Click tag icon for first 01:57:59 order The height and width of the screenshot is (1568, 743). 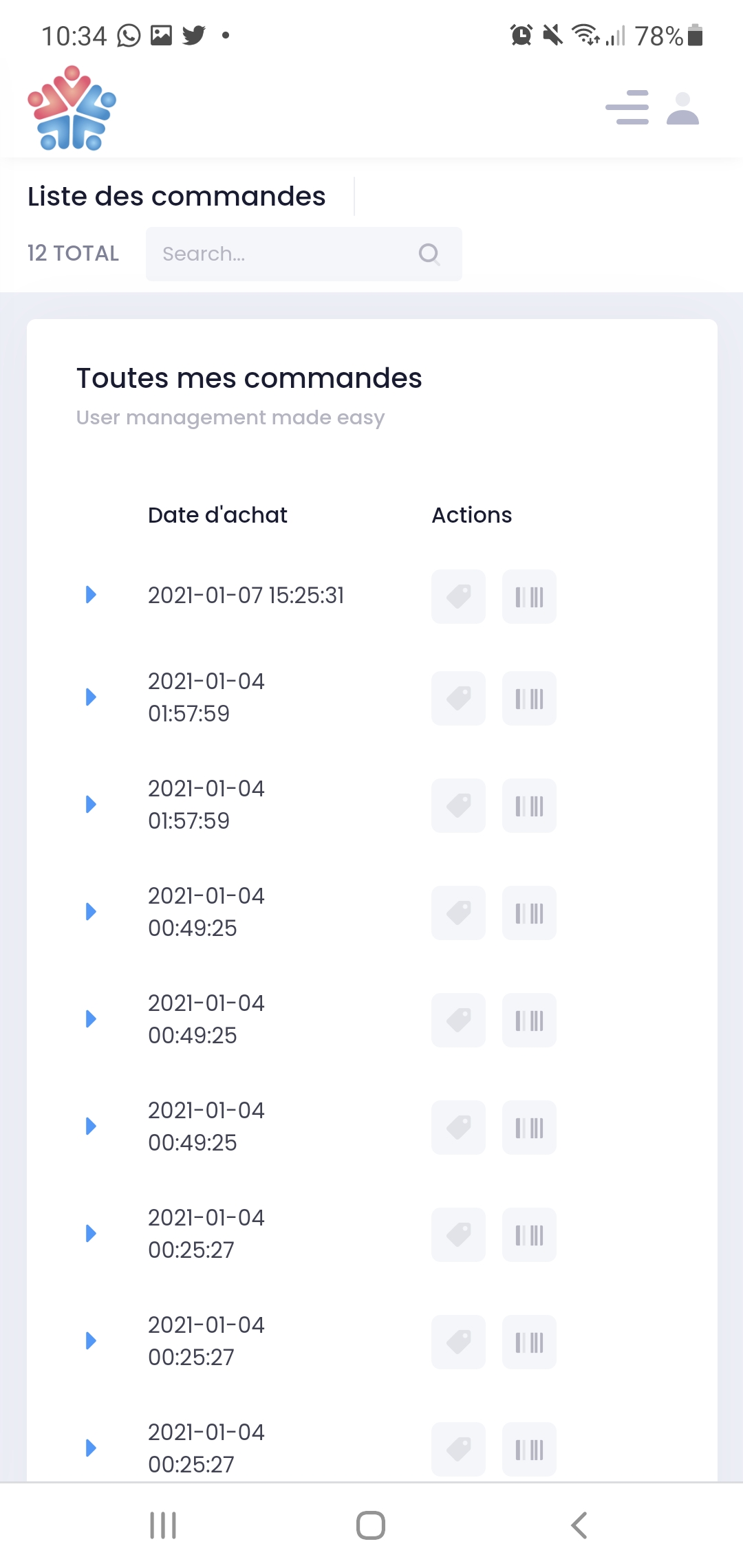pyautogui.click(x=458, y=698)
